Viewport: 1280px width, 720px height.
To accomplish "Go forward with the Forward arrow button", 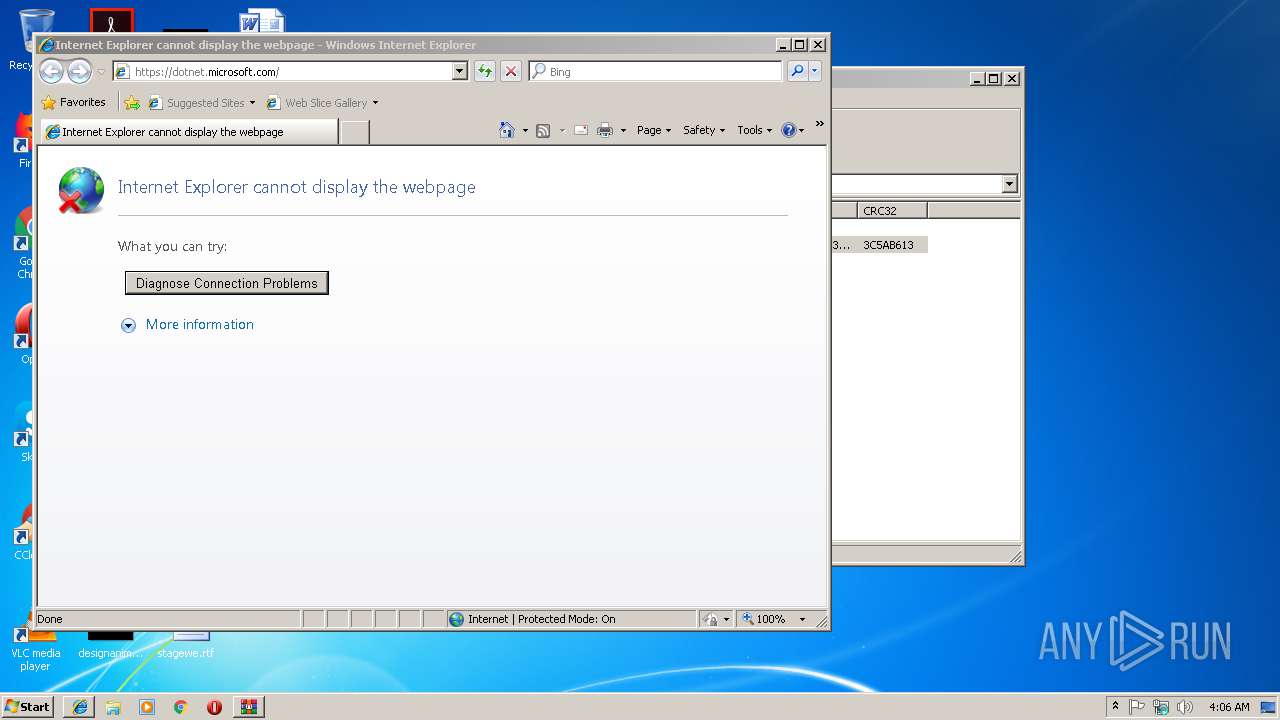I will [x=79, y=71].
